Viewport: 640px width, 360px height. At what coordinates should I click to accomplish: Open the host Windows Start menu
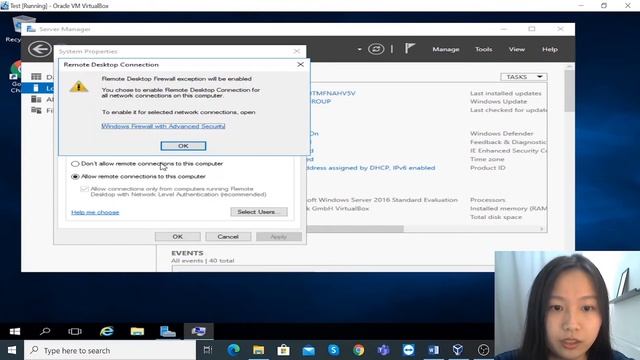tap(12, 350)
